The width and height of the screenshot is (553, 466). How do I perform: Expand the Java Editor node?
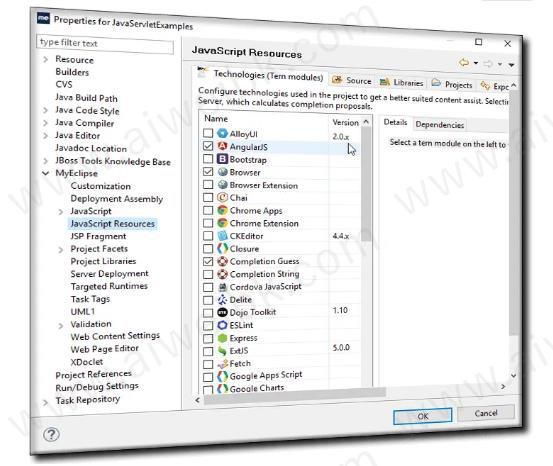click(45, 135)
